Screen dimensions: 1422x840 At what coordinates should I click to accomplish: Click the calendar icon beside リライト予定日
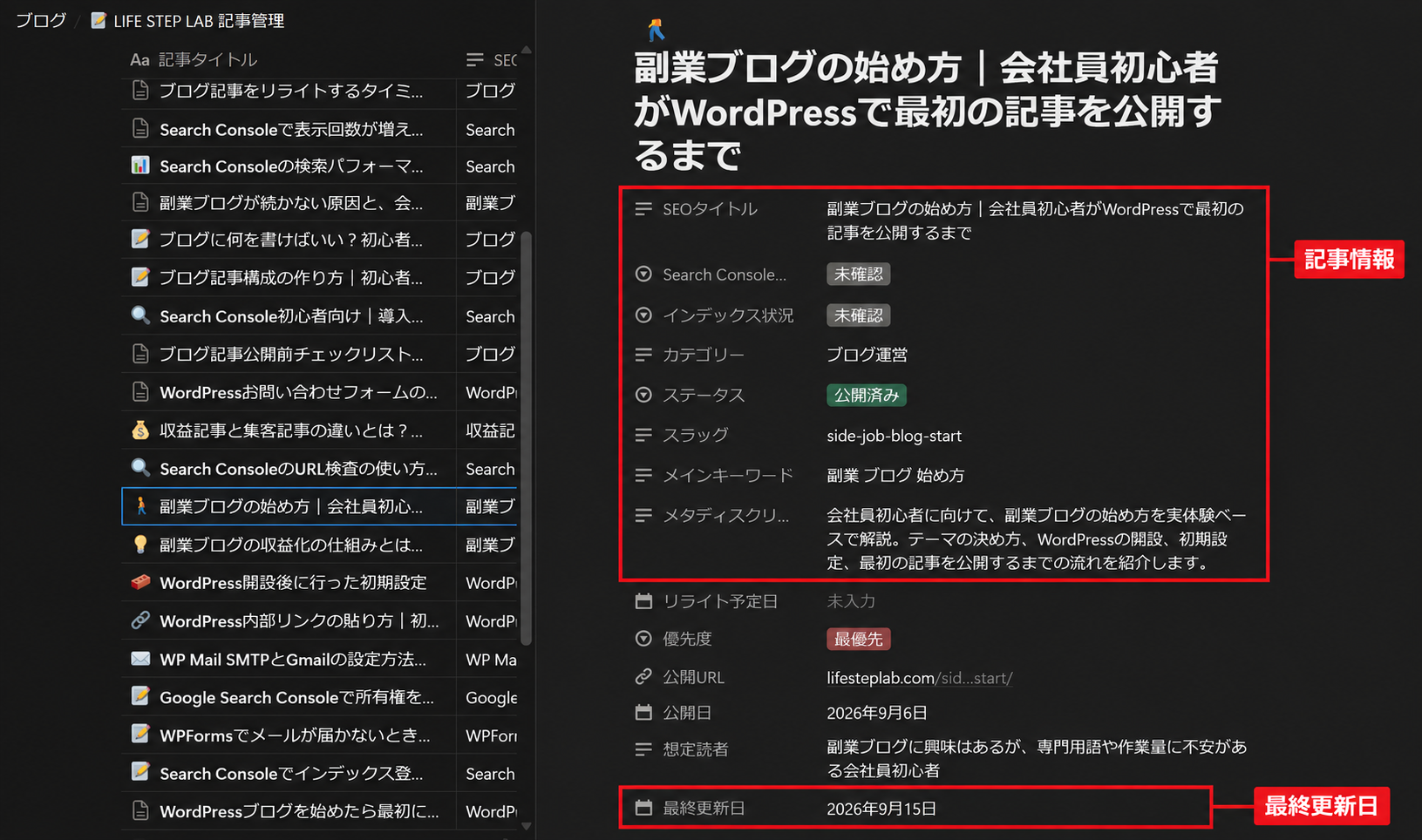coord(643,601)
